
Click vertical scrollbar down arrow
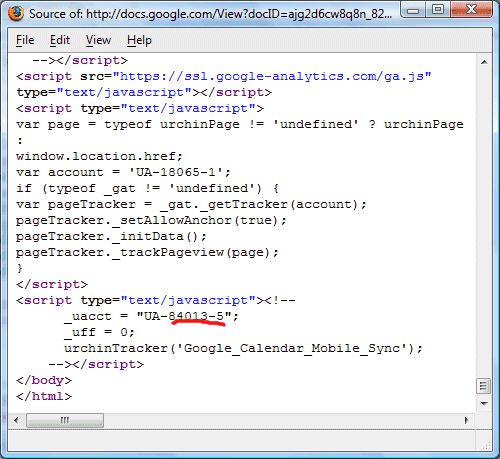[x=484, y=403]
